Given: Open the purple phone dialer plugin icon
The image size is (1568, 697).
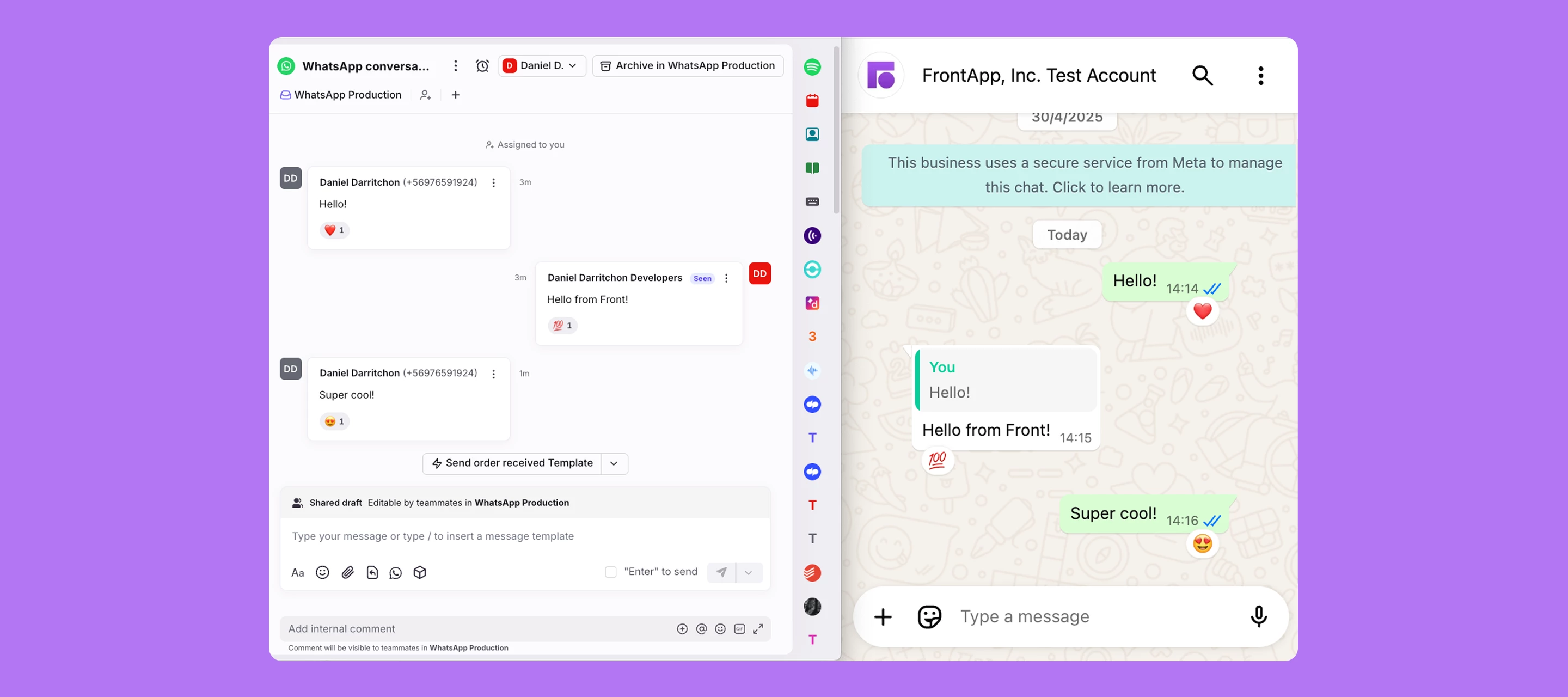Looking at the screenshot, I should click(x=812, y=236).
